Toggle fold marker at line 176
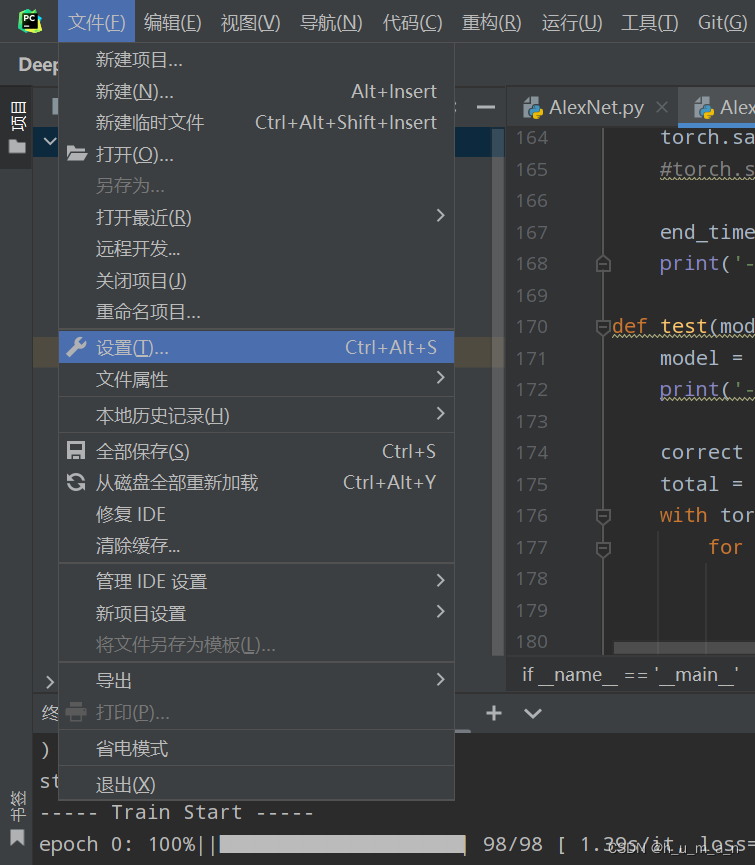 tap(603, 516)
